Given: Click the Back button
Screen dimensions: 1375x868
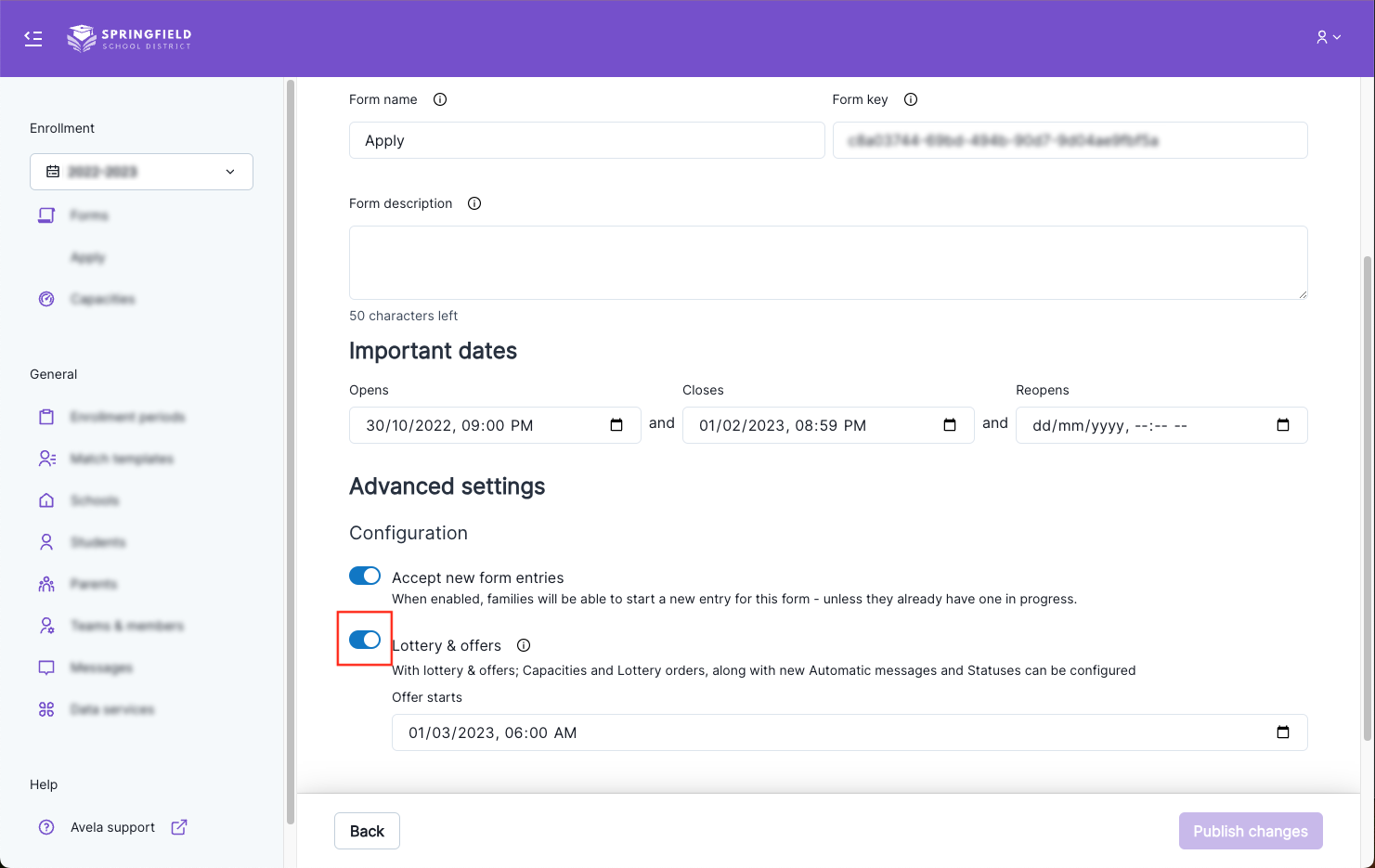Looking at the screenshot, I should (x=367, y=831).
